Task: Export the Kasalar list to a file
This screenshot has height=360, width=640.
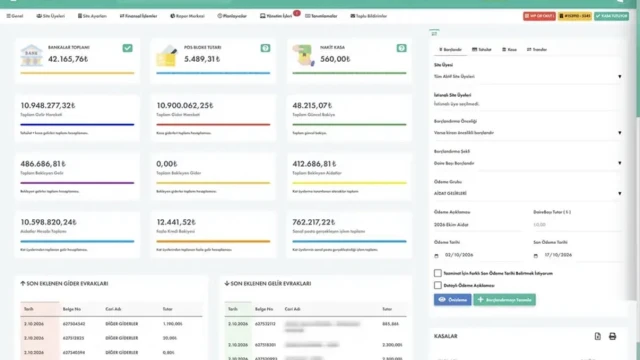Action: point(597,336)
